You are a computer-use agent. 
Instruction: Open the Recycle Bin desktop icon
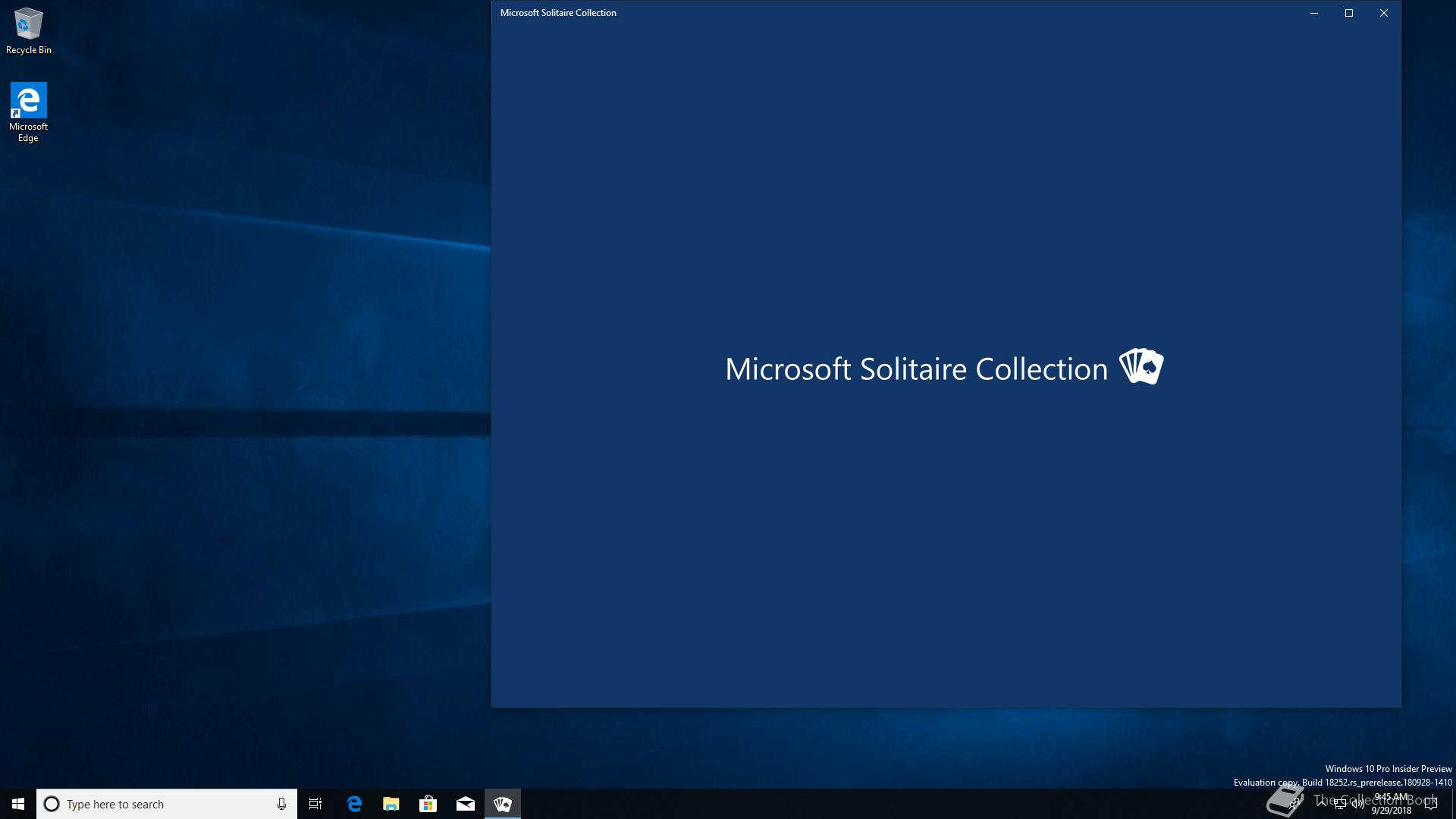click(x=29, y=31)
